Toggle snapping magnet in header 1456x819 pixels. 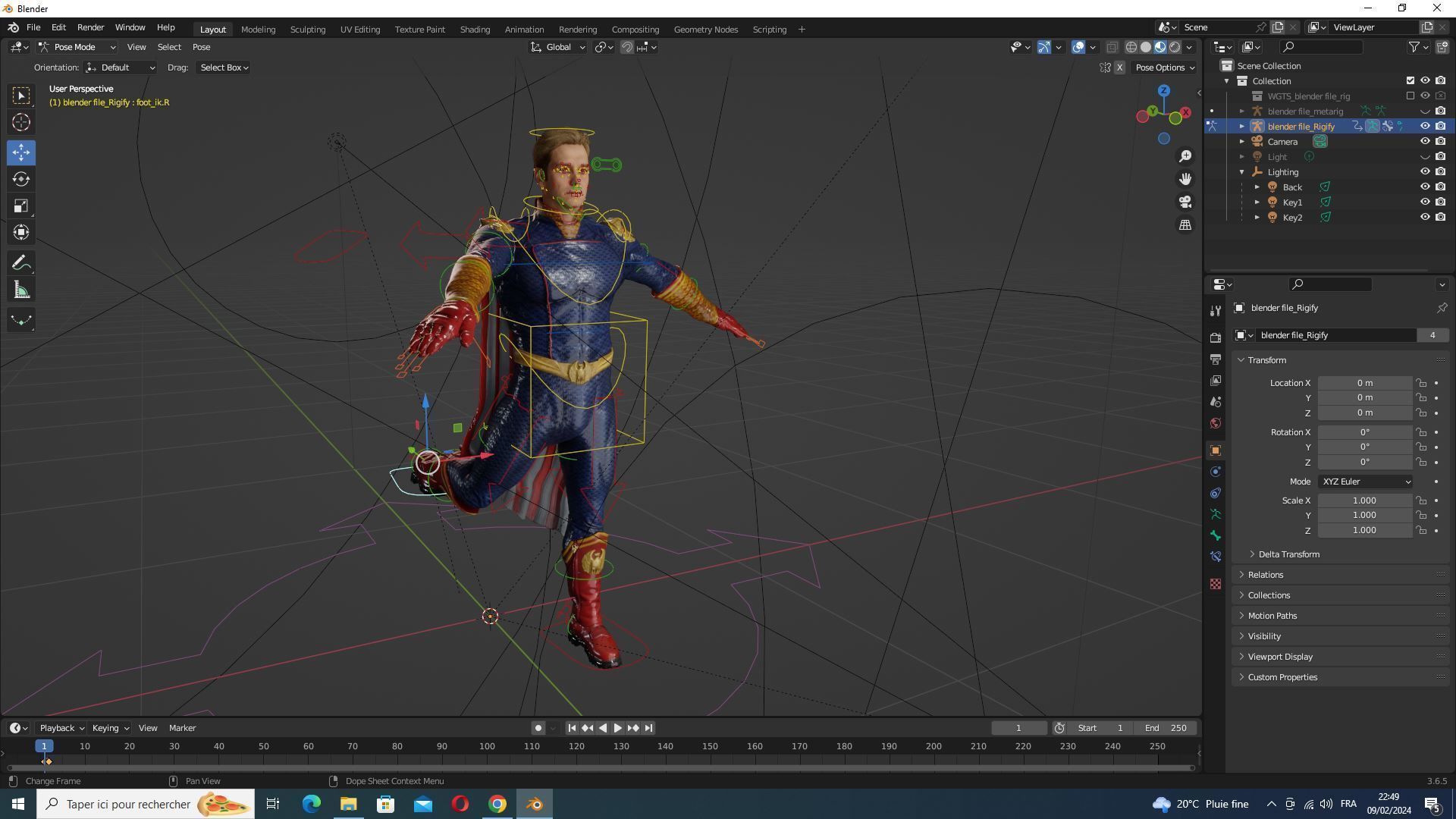[627, 47]
